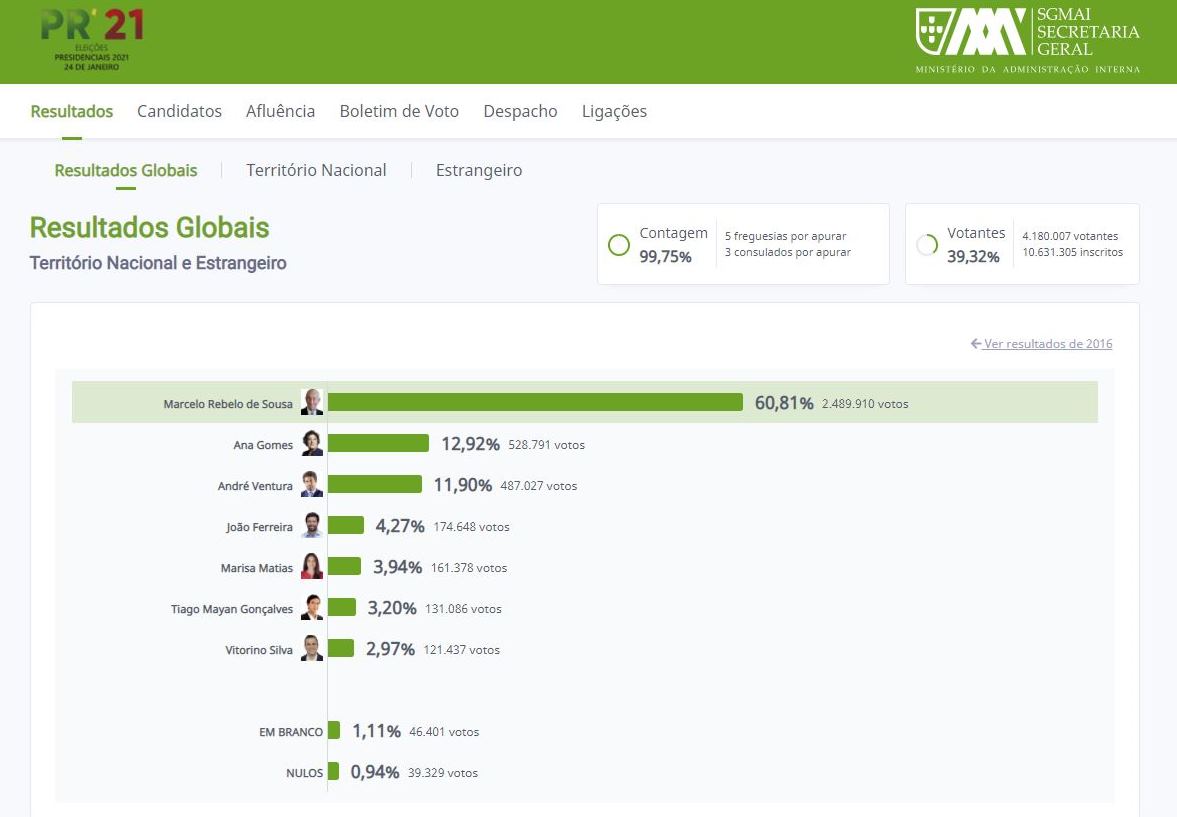
Task: Click the back arrow beside Ver resultados de 2016
Action: [976, 343]
